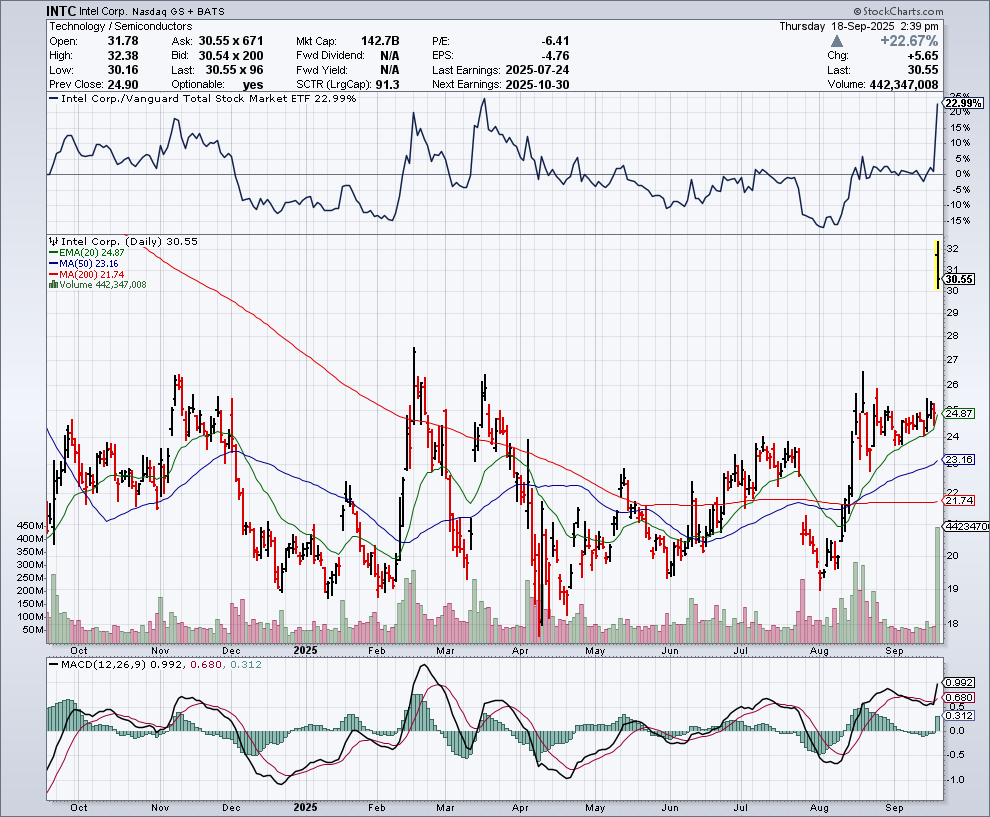Click the 28 price level on the right axis
The width and height of the screenshot is (990, 817).
pyautogui.click(x=952, y=336)
